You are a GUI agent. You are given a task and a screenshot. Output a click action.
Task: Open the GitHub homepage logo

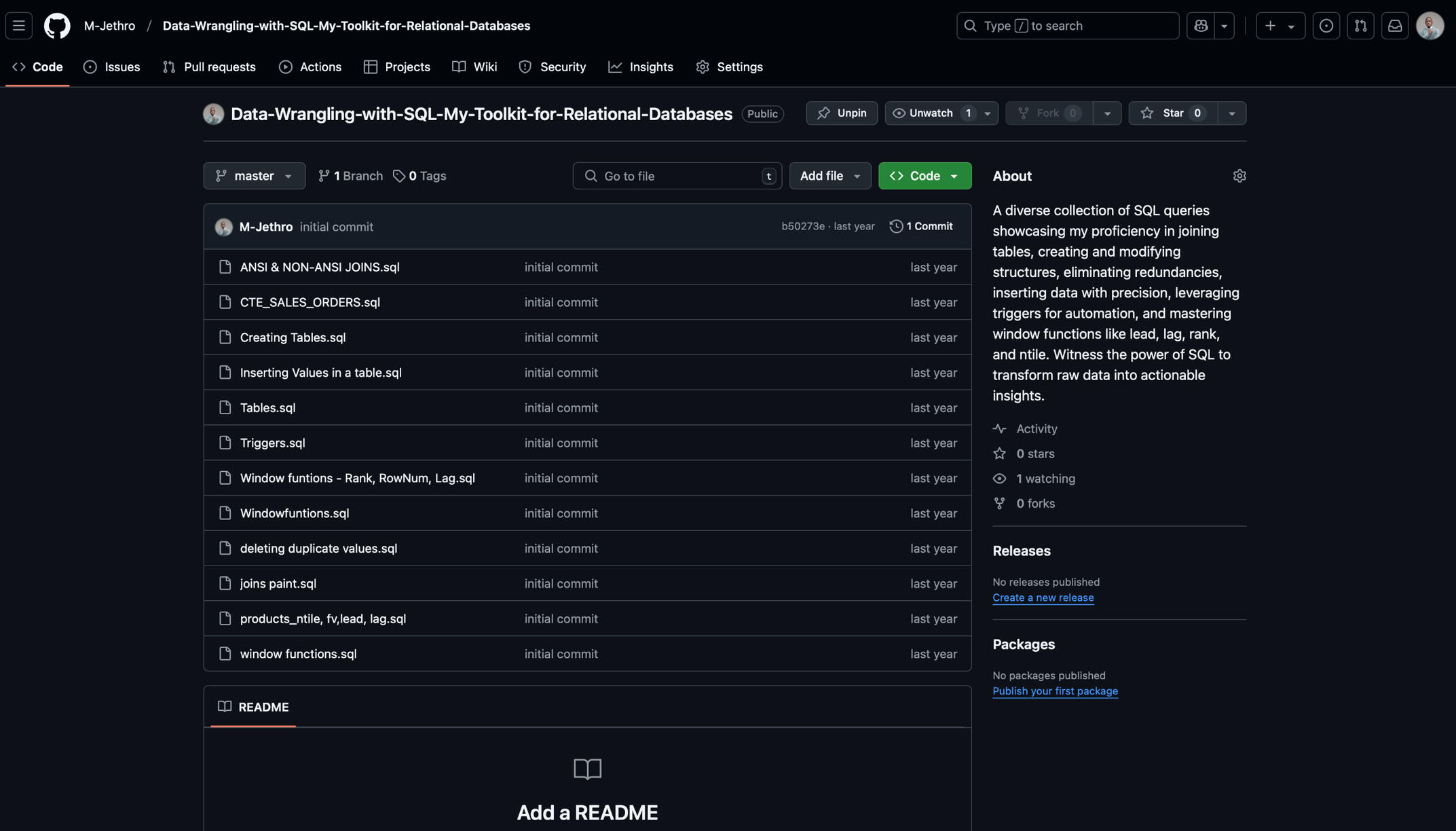(57, 26)
